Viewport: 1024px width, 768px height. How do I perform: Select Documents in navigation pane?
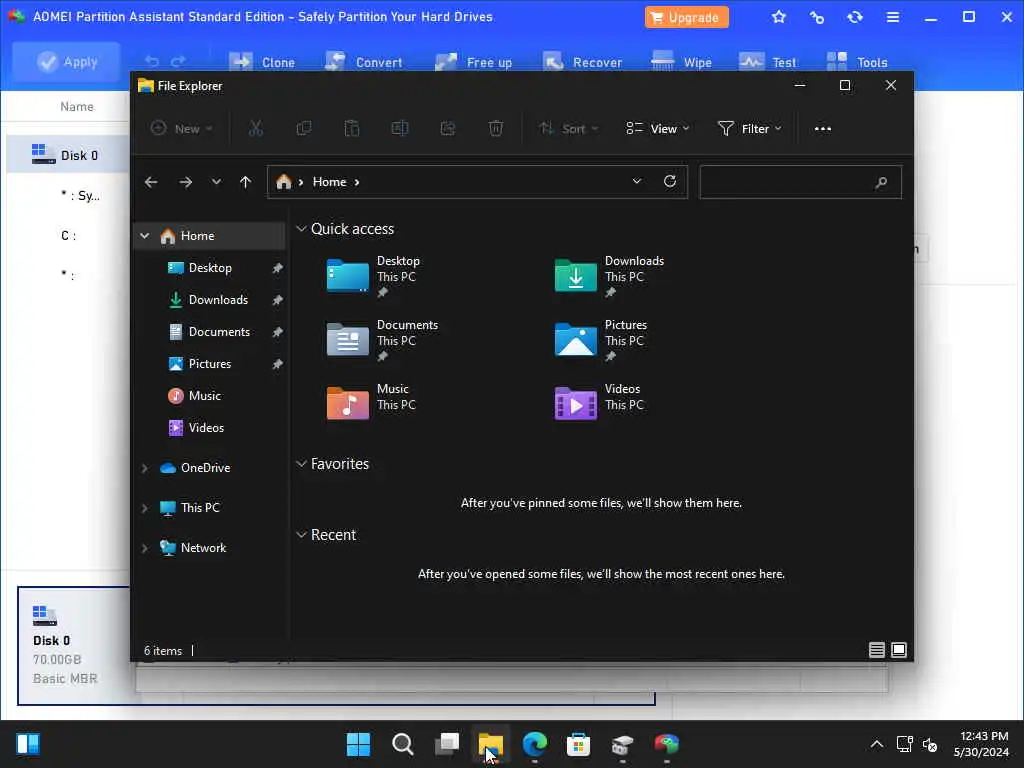(219, 332)
